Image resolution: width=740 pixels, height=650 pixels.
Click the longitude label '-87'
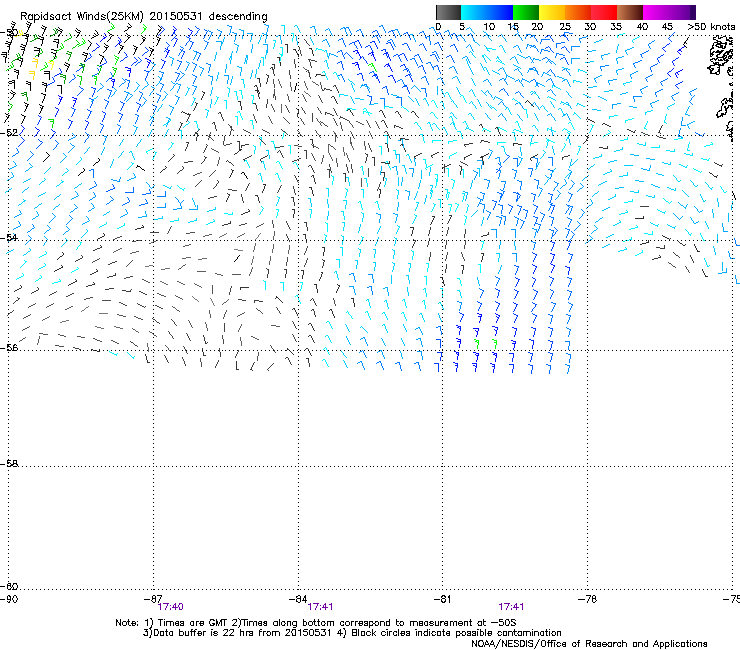(153, 599)
